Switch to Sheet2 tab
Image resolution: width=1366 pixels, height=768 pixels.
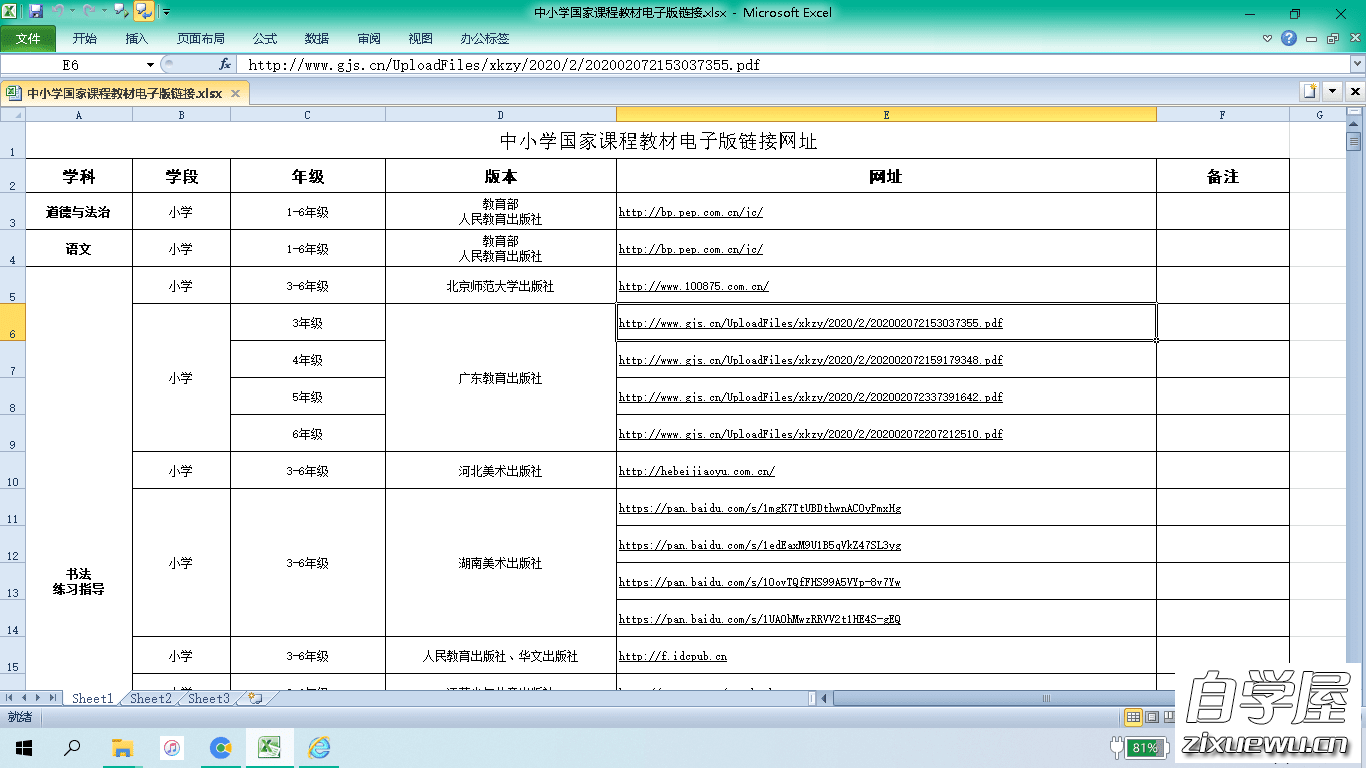tap(151, 698)
